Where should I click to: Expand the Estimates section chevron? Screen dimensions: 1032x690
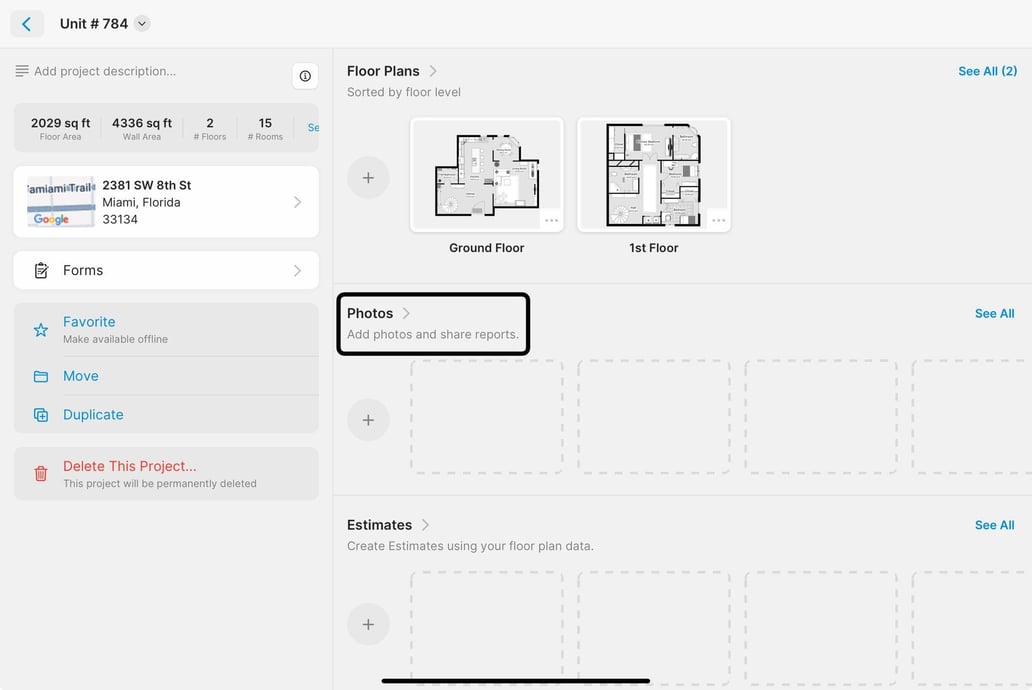pyautogui.click(x=425, y=524)
